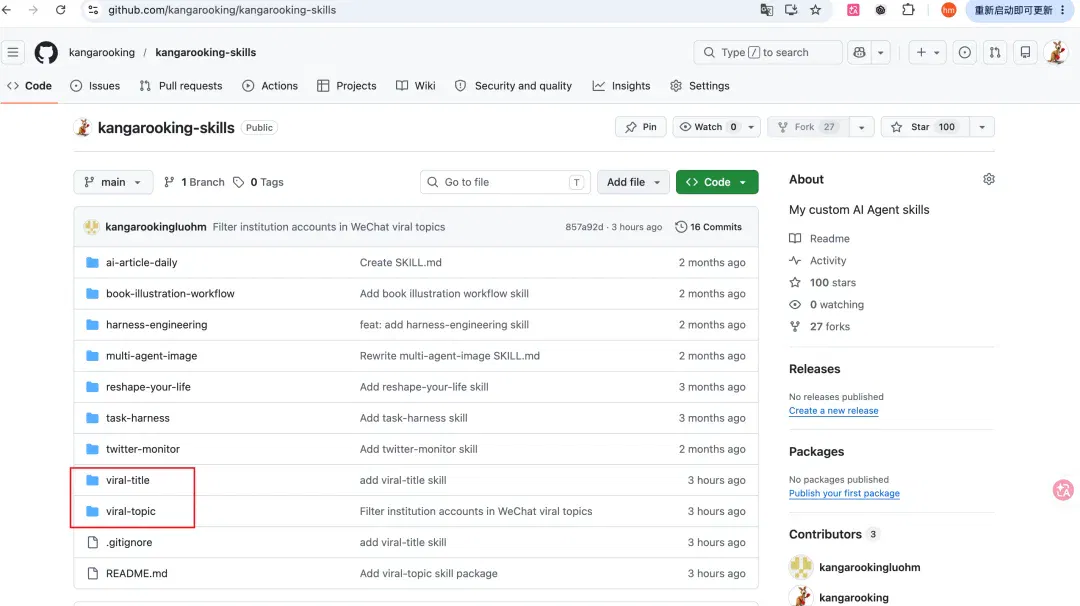Image resolution: width=1080 pixels, height=606 pixels.
Task: Open the viral-topic folder
Action: (x=131, y=511)
